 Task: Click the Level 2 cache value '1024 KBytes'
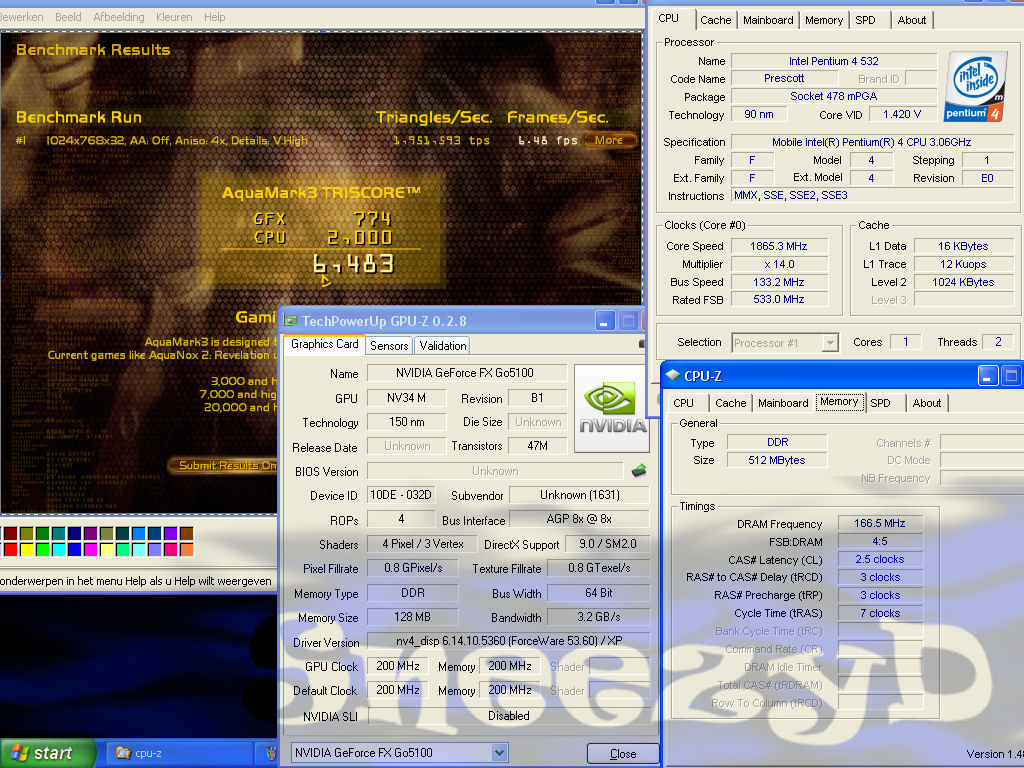[x=963, y=282]
